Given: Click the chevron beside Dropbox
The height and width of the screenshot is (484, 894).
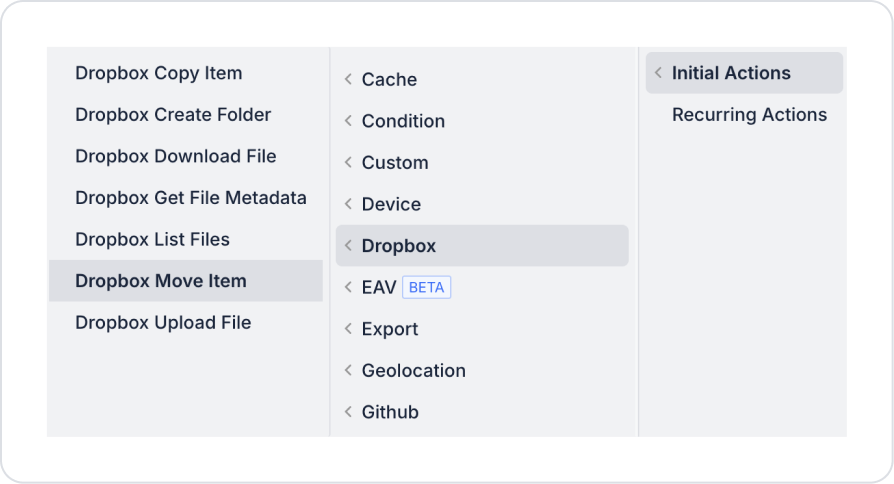Looking at the screenshot, I should tap(348, 246).
